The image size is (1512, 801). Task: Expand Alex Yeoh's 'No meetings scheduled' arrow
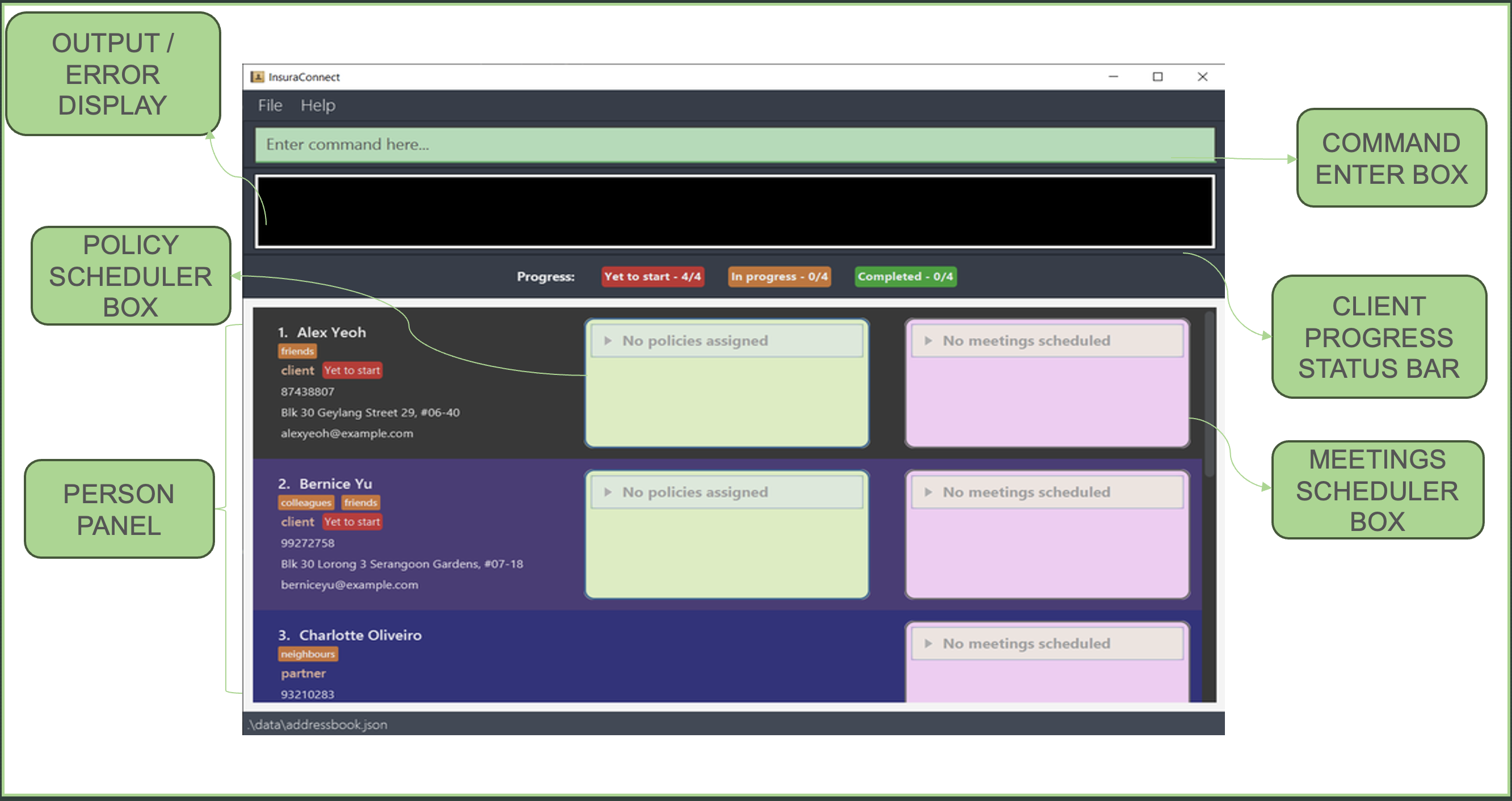(929, 341)
